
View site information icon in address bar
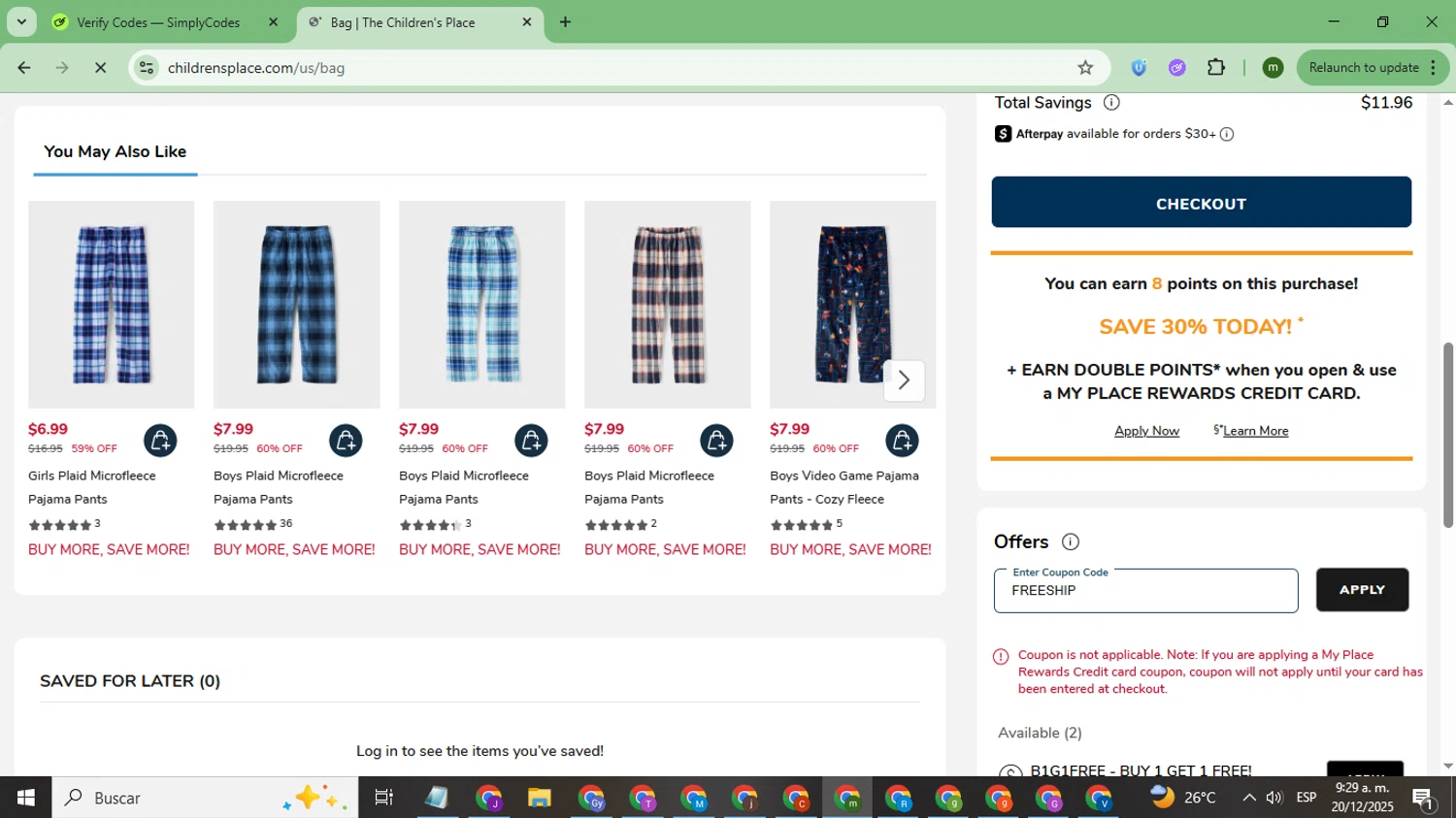point(147,68)
